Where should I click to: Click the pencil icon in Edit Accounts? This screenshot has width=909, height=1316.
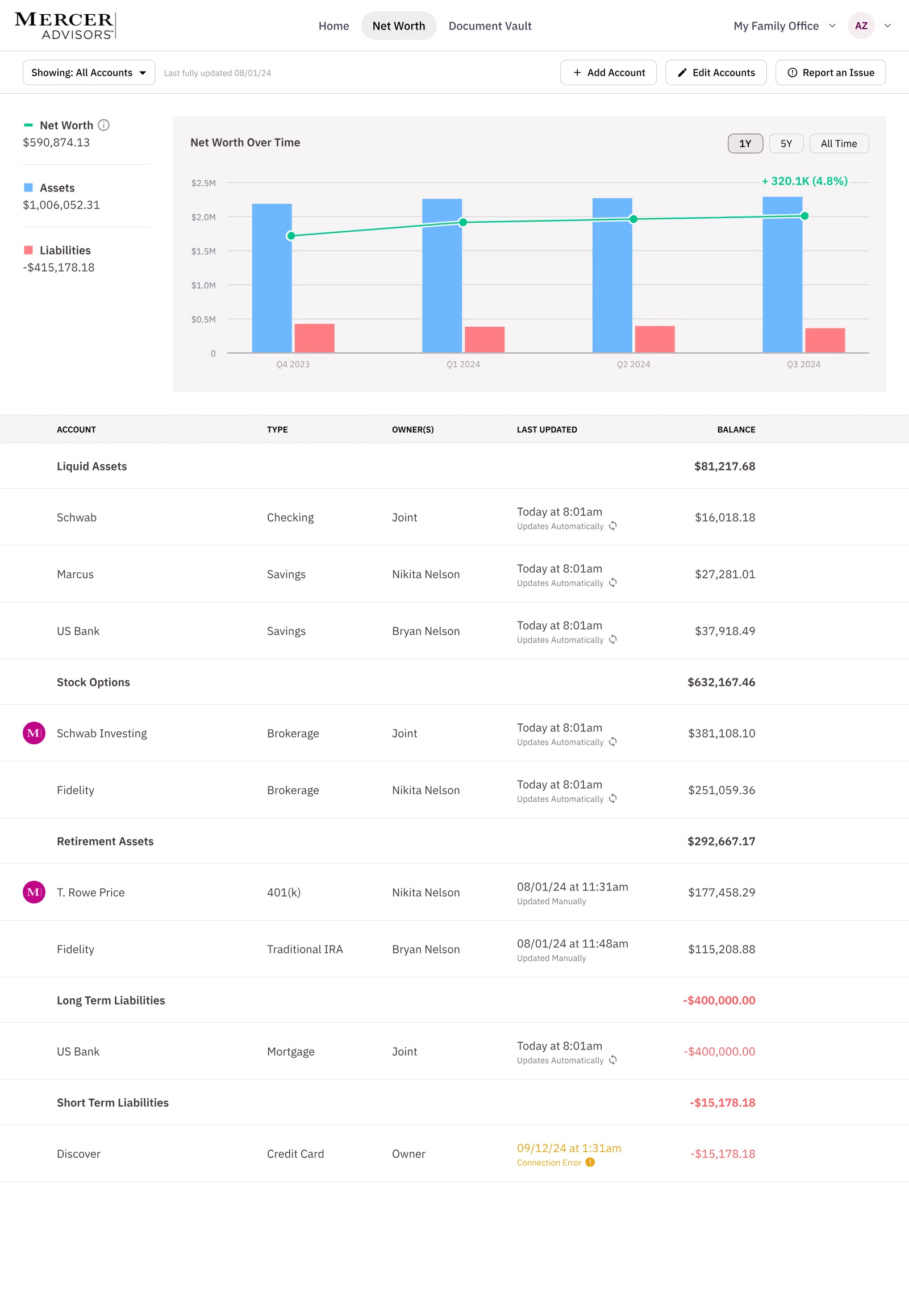[x=682, y=72]
